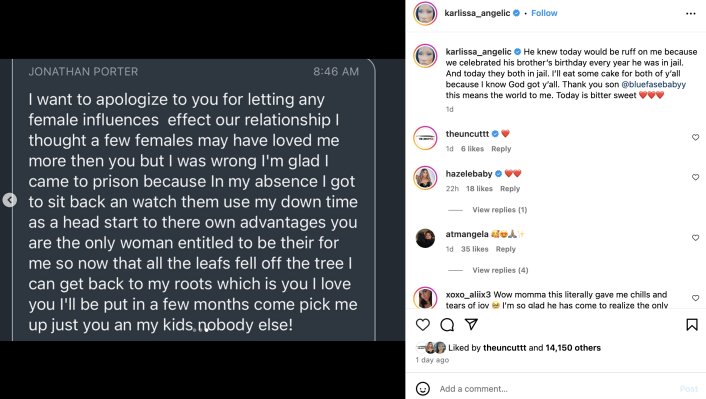Like atmangela's comment with heart
This screenshot has width=706, height=399.
(695, 238)
